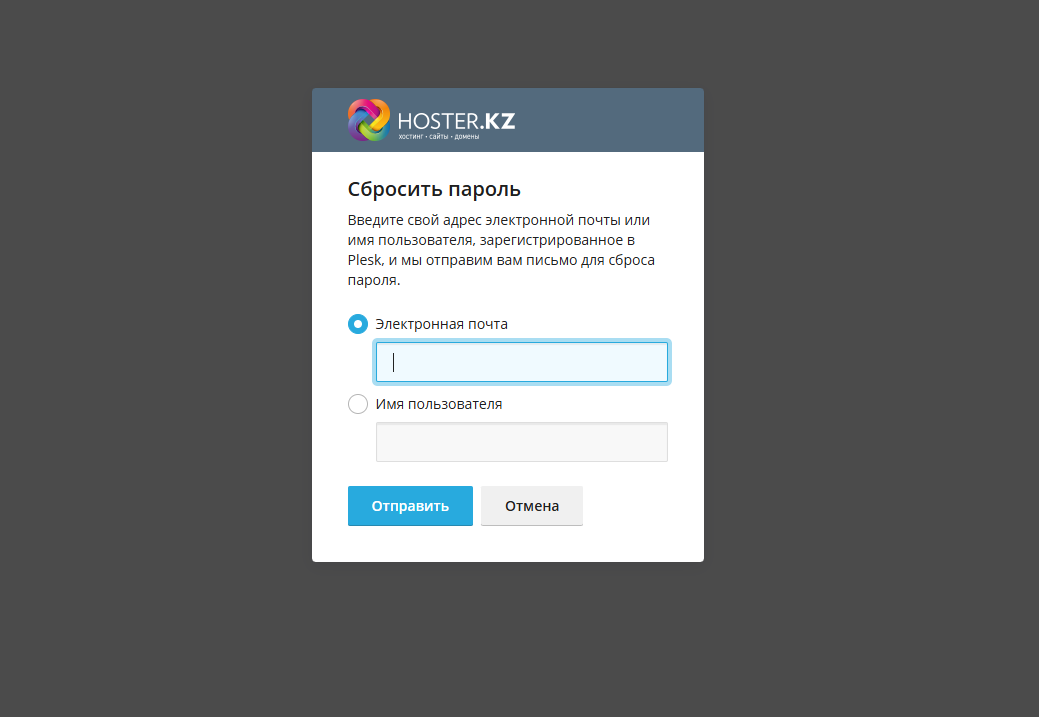Screen dimensions: 1039x717
Task: Click the tagline 'хостинг • сайты • домены'
Action: (x=439, y=137)
